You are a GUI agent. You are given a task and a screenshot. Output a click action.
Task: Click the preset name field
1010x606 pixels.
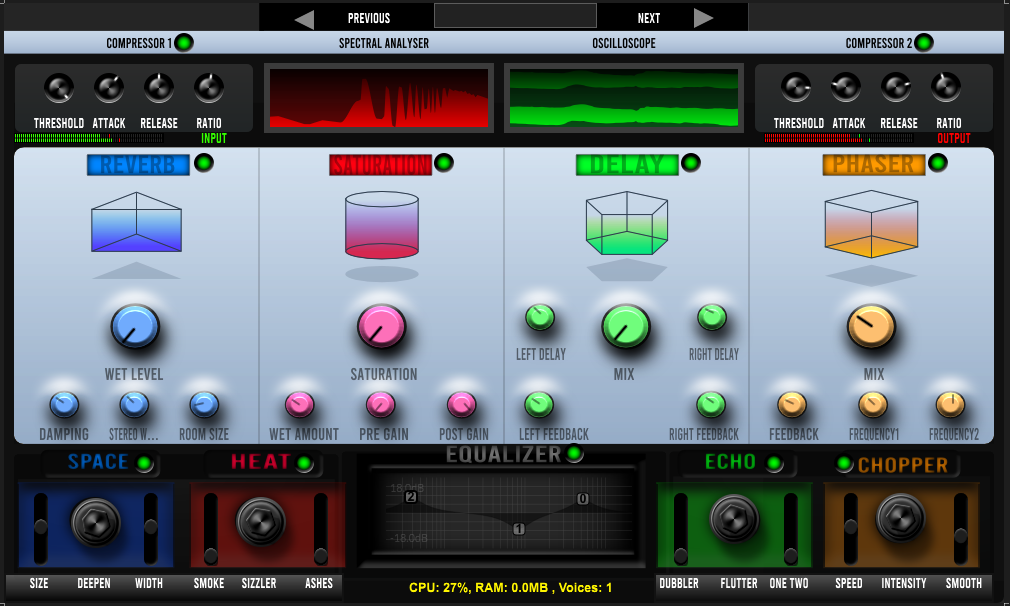tap(515, 15)
